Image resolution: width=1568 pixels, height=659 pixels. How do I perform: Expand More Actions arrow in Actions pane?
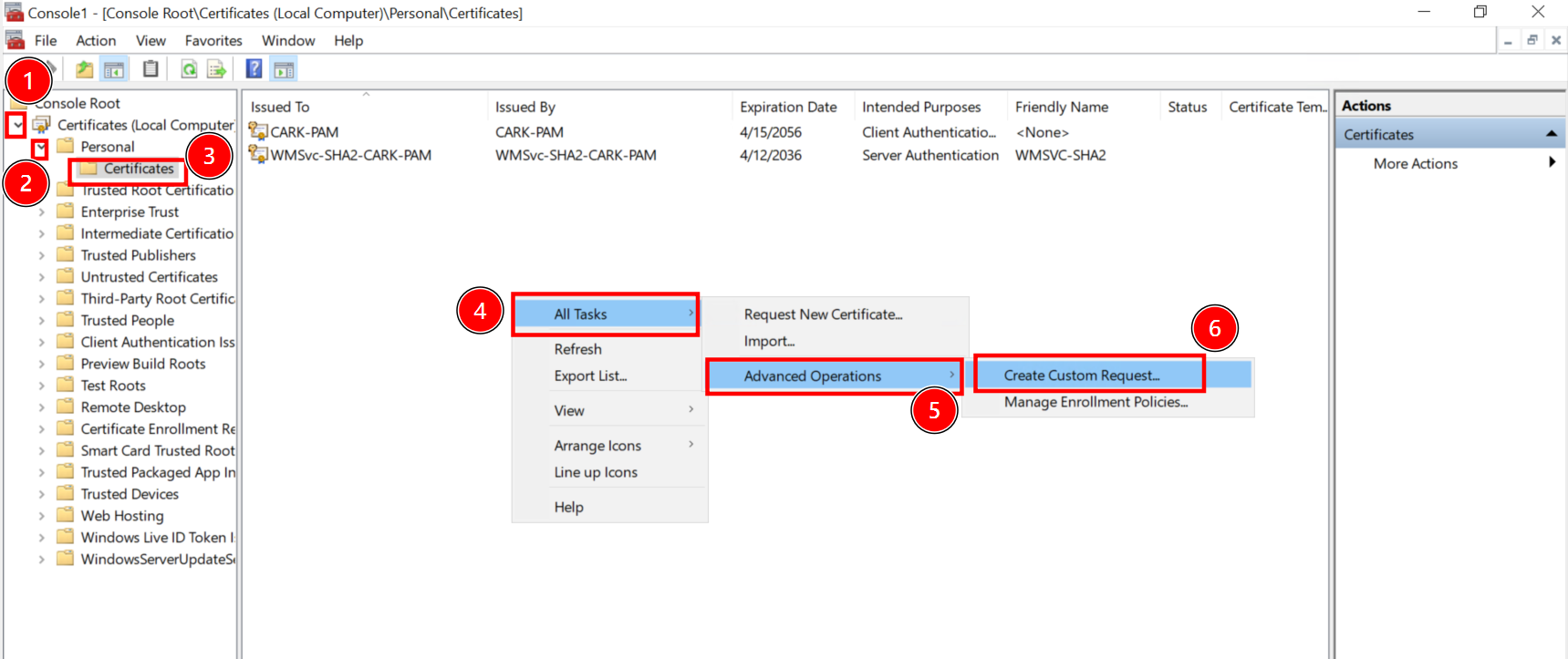(1551, 163)
